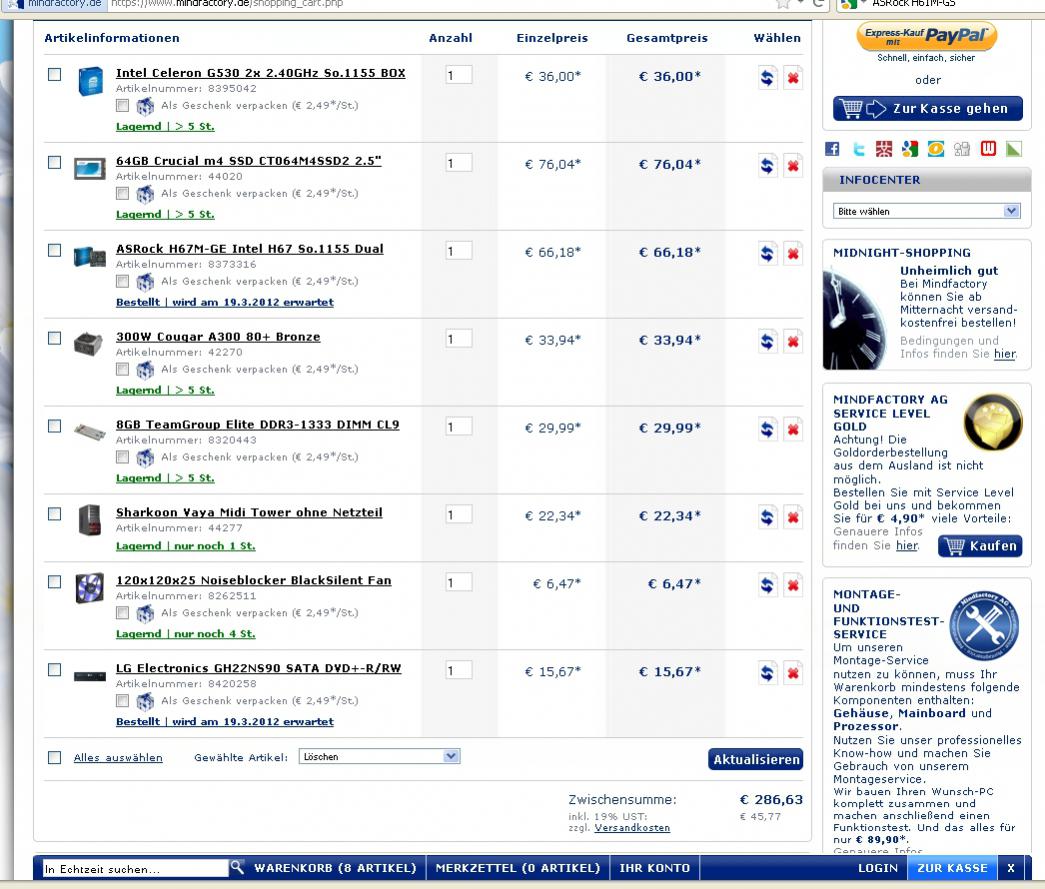Share cart on Facebook icon
This screenshot has height=889, width=1045.
[832, 149]
